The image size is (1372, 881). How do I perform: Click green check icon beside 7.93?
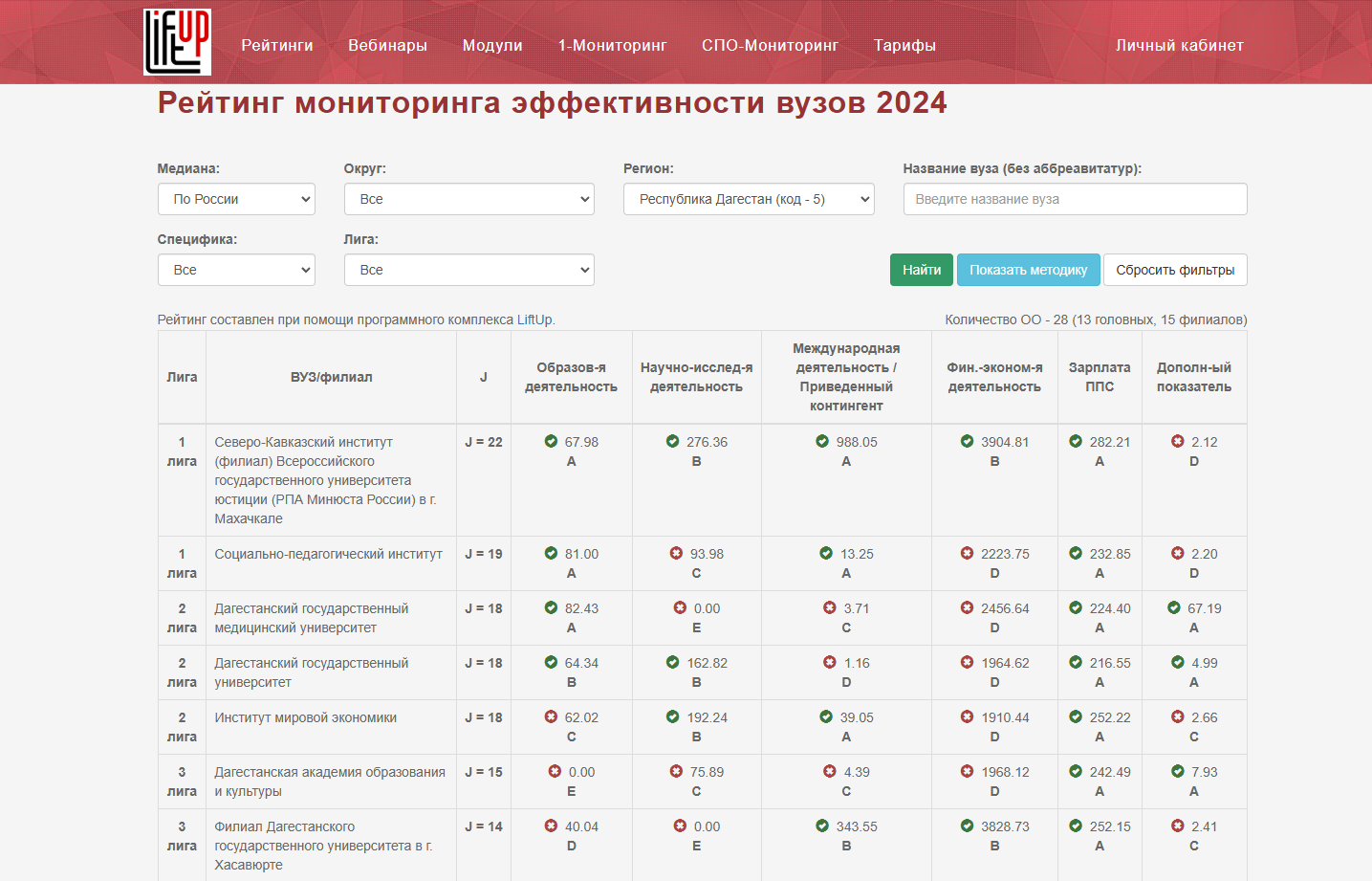pos(1178,772)
